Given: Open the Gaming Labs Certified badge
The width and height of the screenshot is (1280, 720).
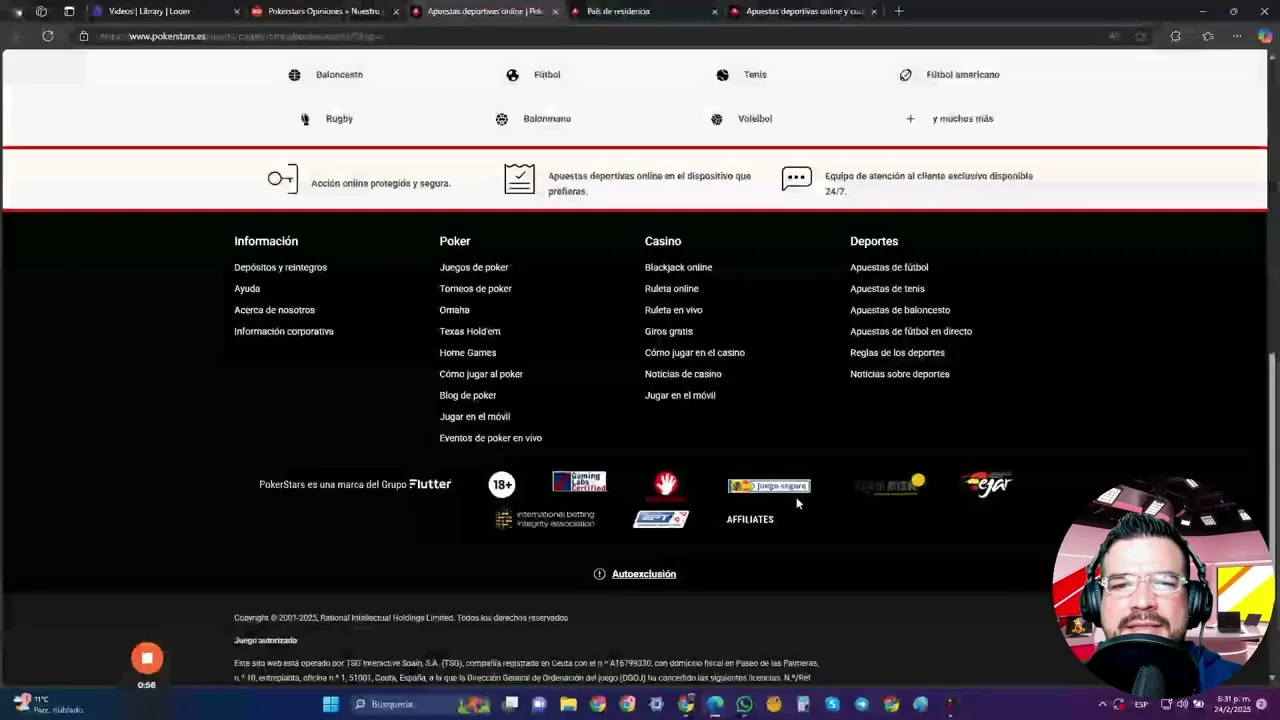Looking at the screenshot, I should 579,482.
